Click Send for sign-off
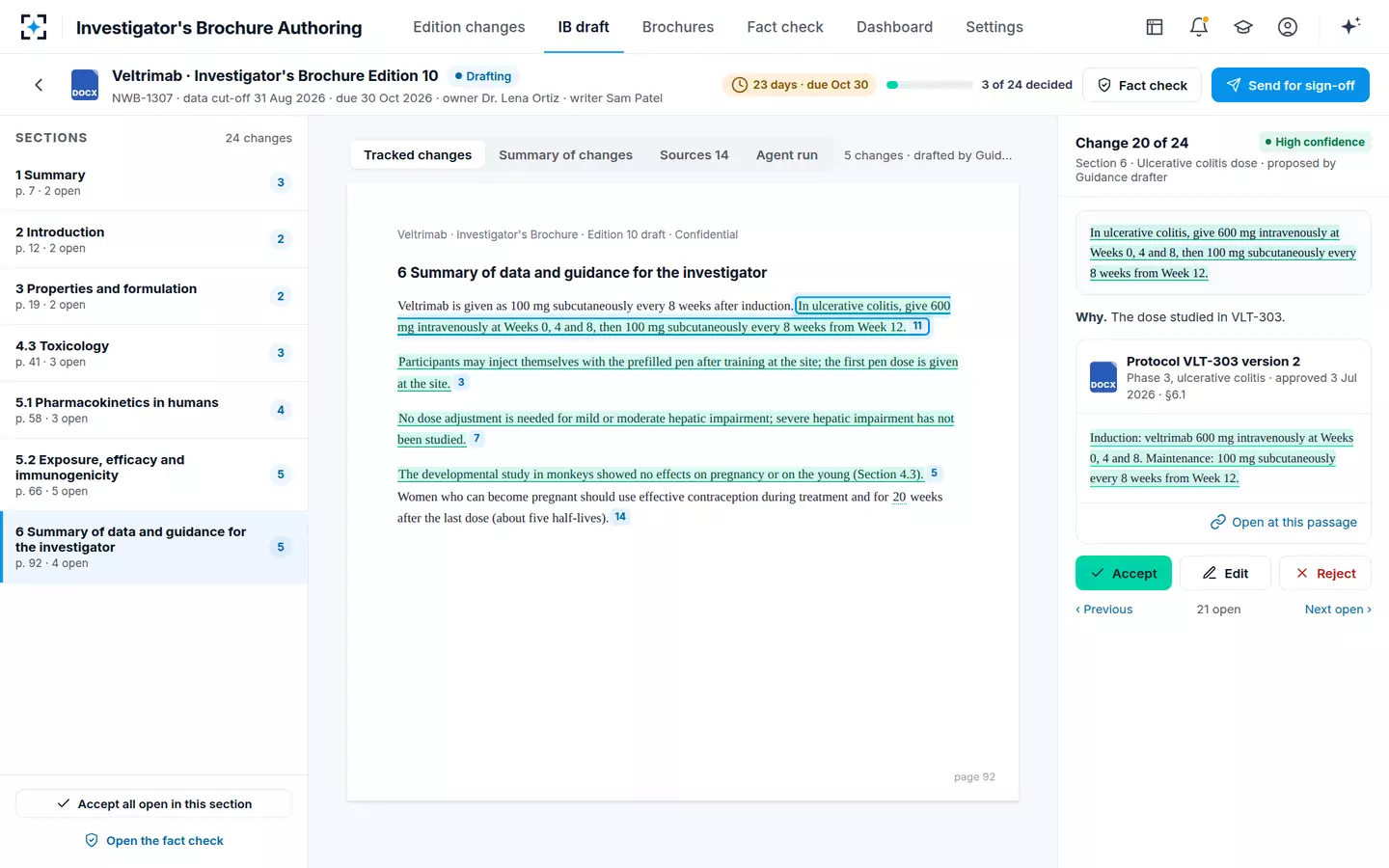1389x868 pixels. [x=1291, y=85]
